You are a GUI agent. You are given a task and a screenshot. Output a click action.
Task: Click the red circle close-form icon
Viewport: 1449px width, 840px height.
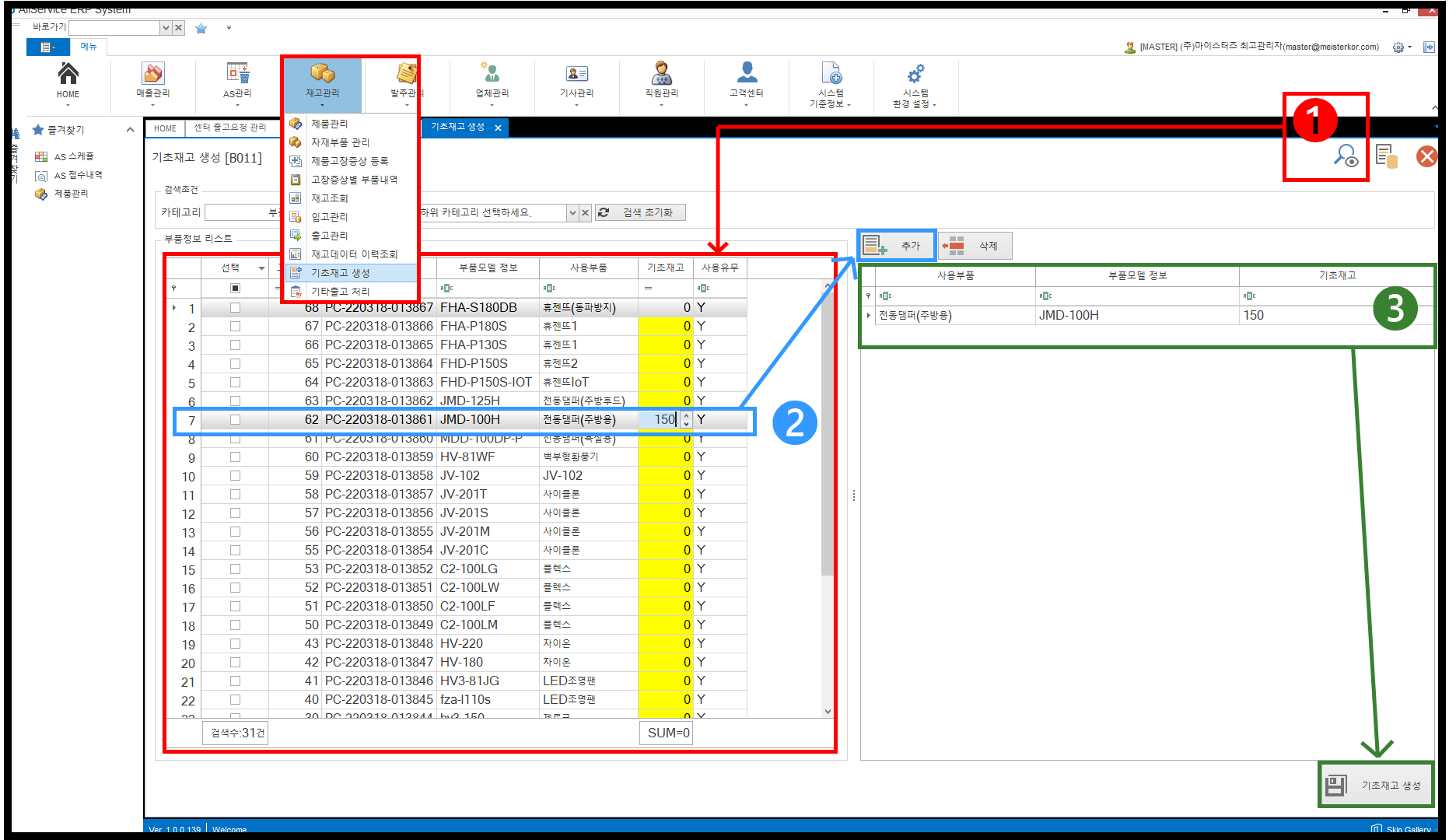pos(1426,156)
